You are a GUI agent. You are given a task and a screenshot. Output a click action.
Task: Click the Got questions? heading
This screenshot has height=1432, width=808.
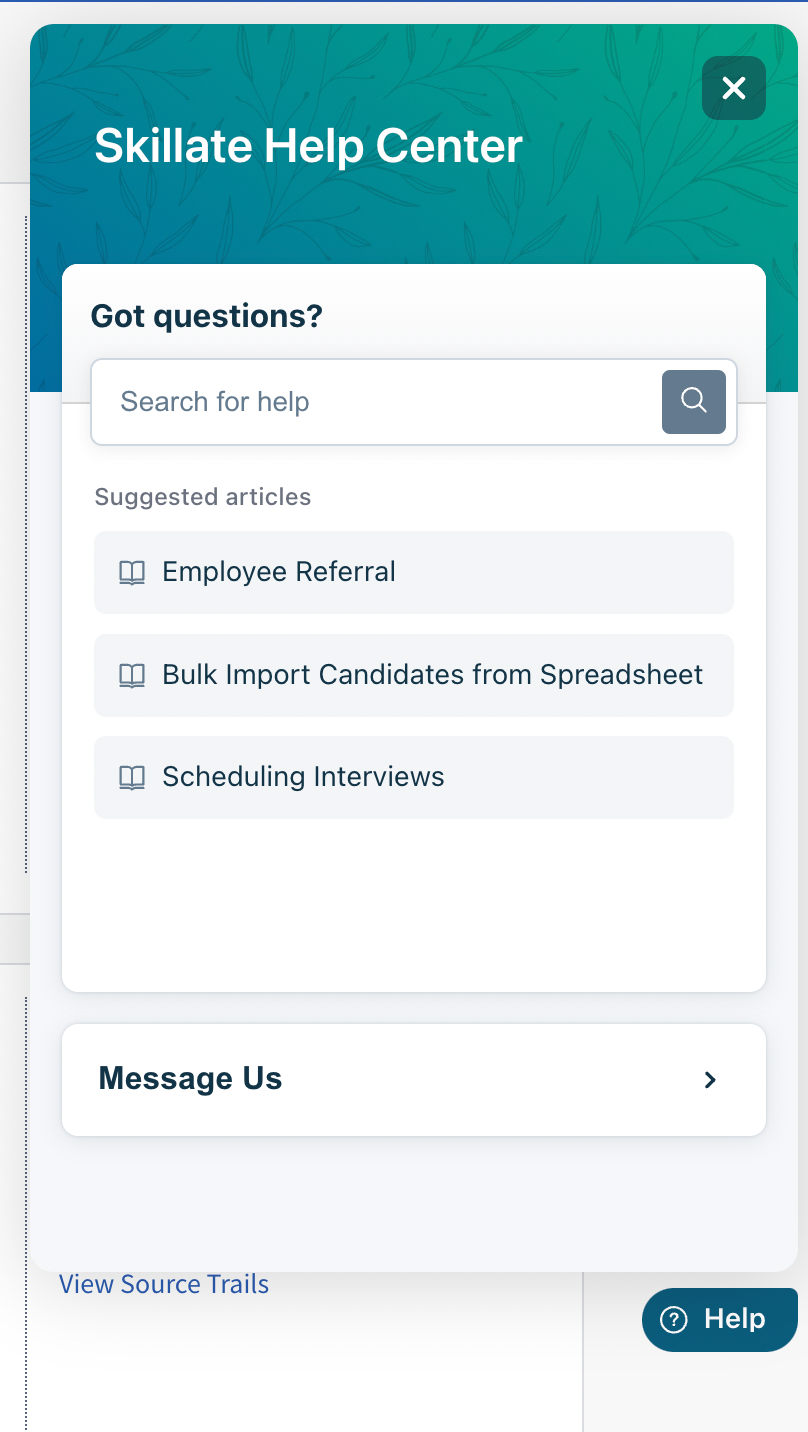[207, 317]
